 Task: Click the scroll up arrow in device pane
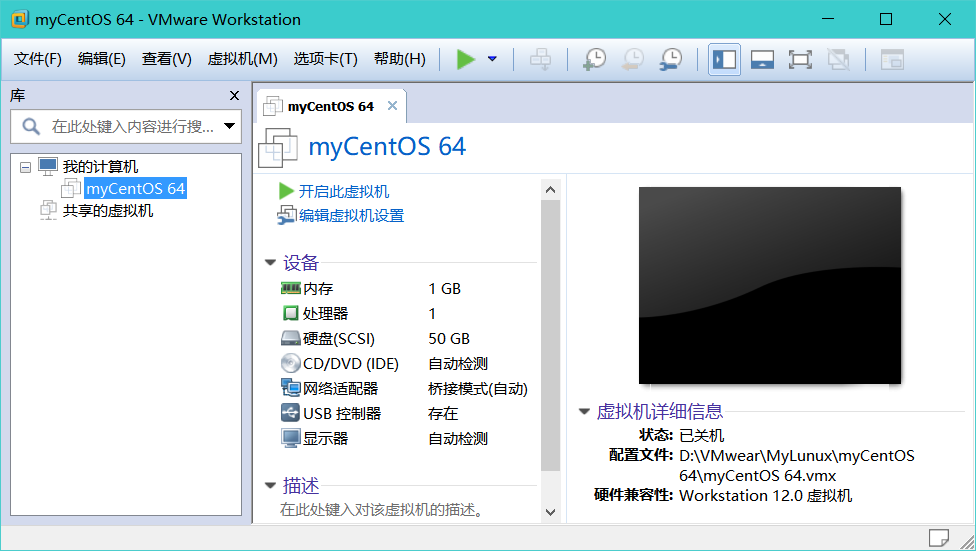(550, 189)
